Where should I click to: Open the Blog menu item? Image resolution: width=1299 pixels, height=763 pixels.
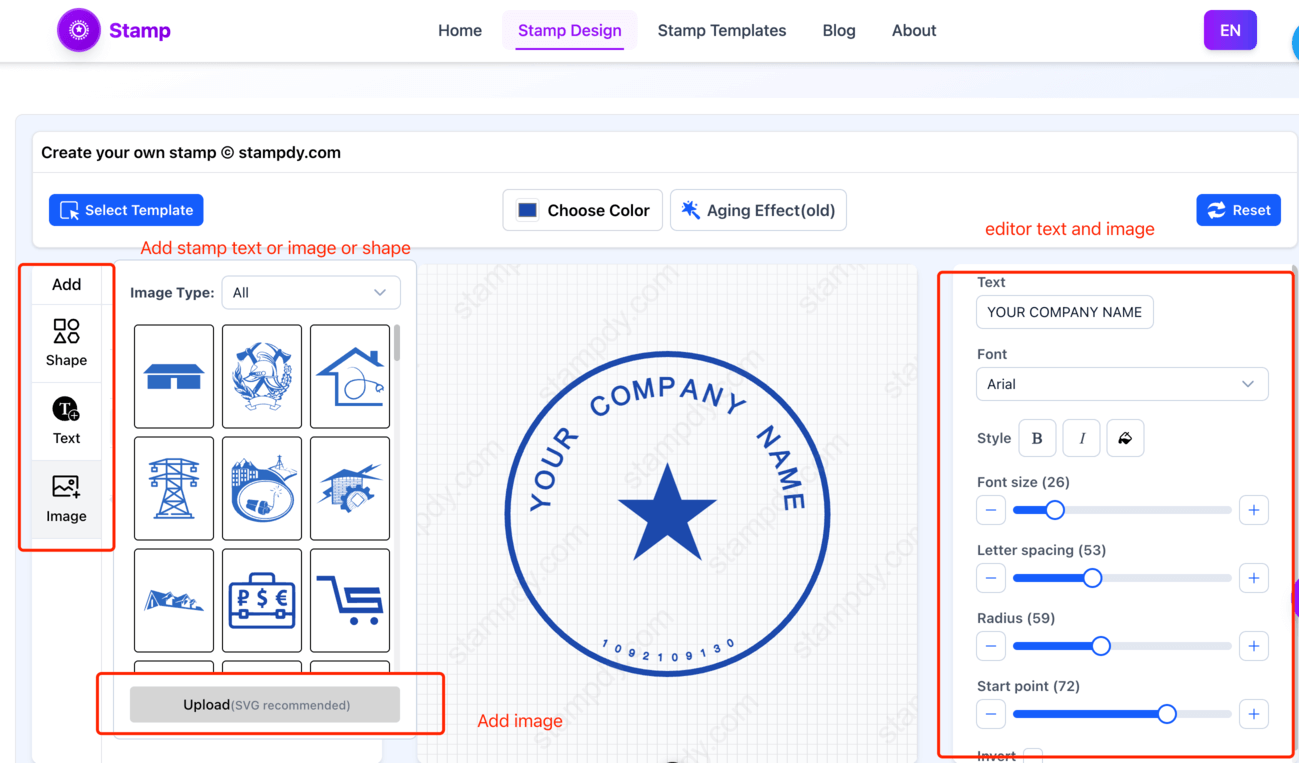click(838, 30)
